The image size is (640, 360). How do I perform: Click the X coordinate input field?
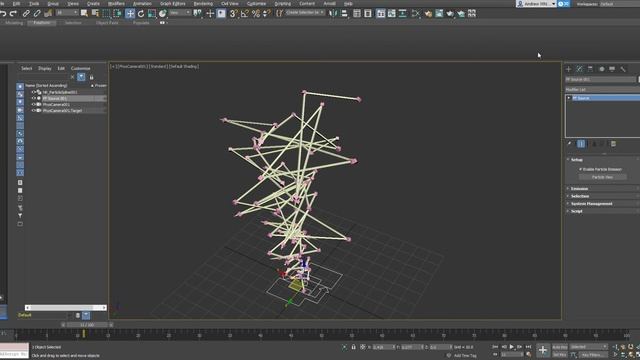point(384,347)
